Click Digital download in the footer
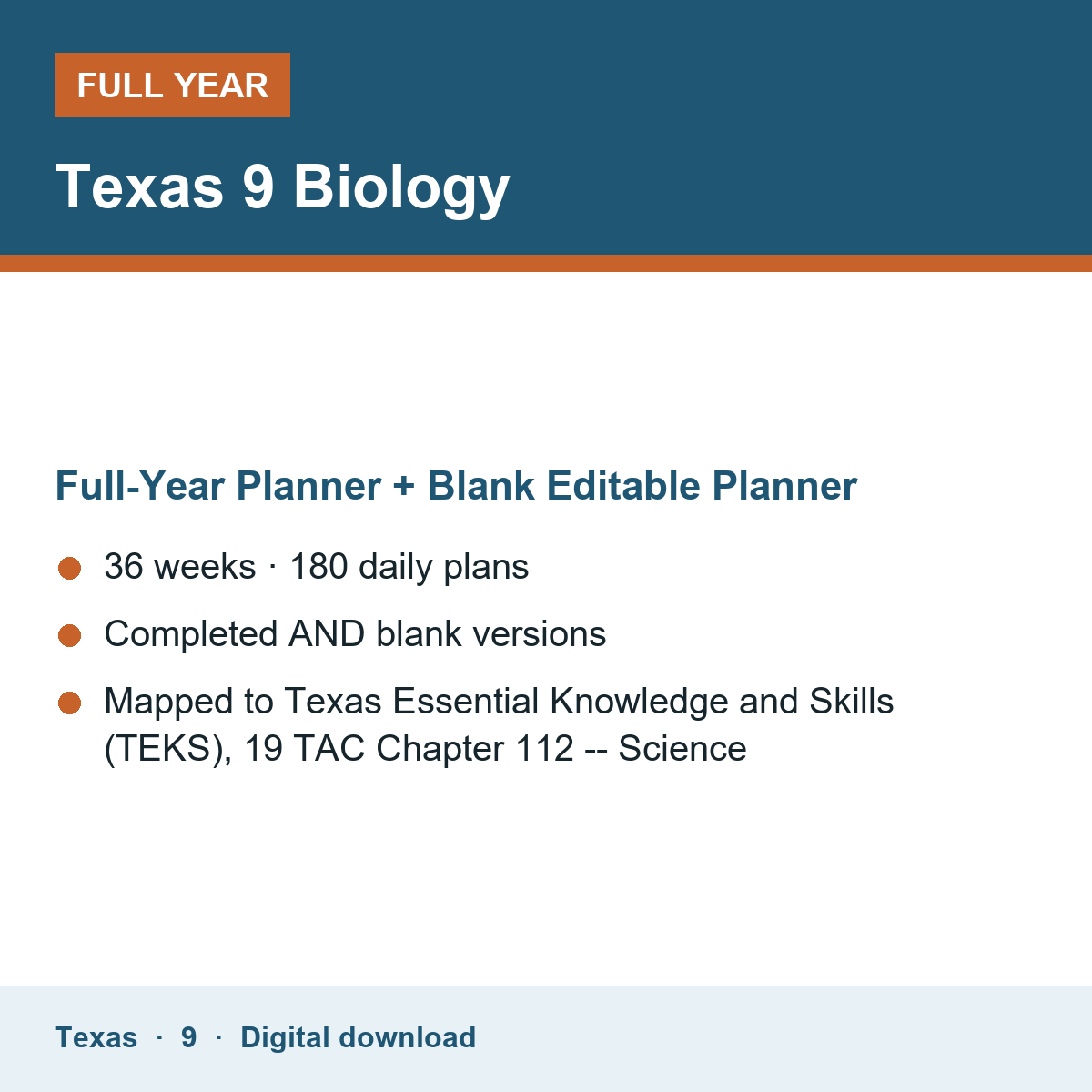Viewport: 1092px width, 1092px height. pyautogui.click(x=358, y=1037)
